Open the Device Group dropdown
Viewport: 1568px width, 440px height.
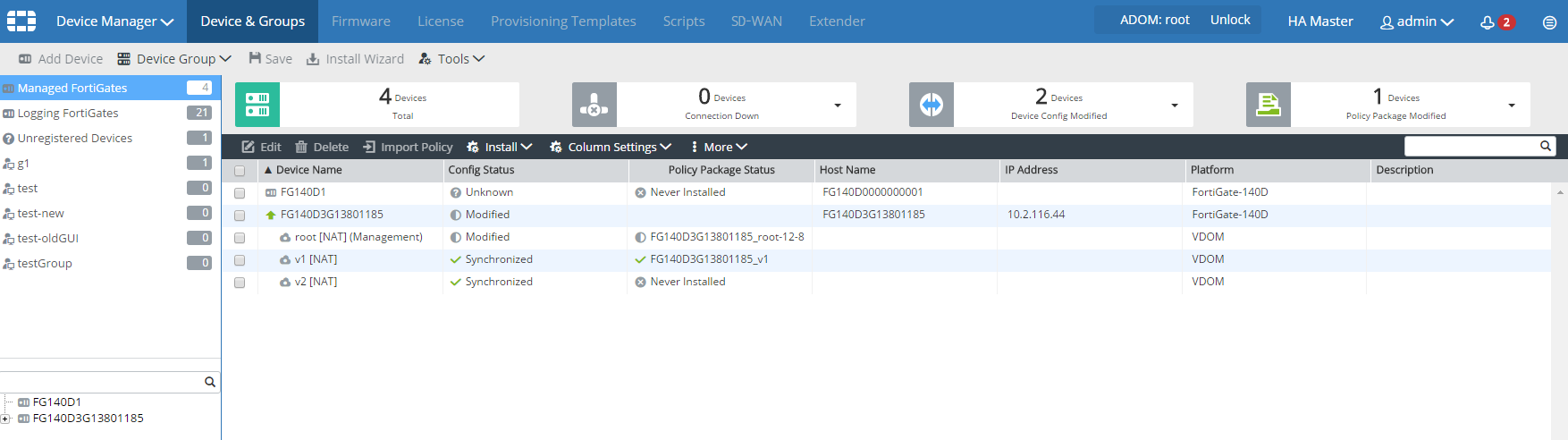tap(175, 59)
